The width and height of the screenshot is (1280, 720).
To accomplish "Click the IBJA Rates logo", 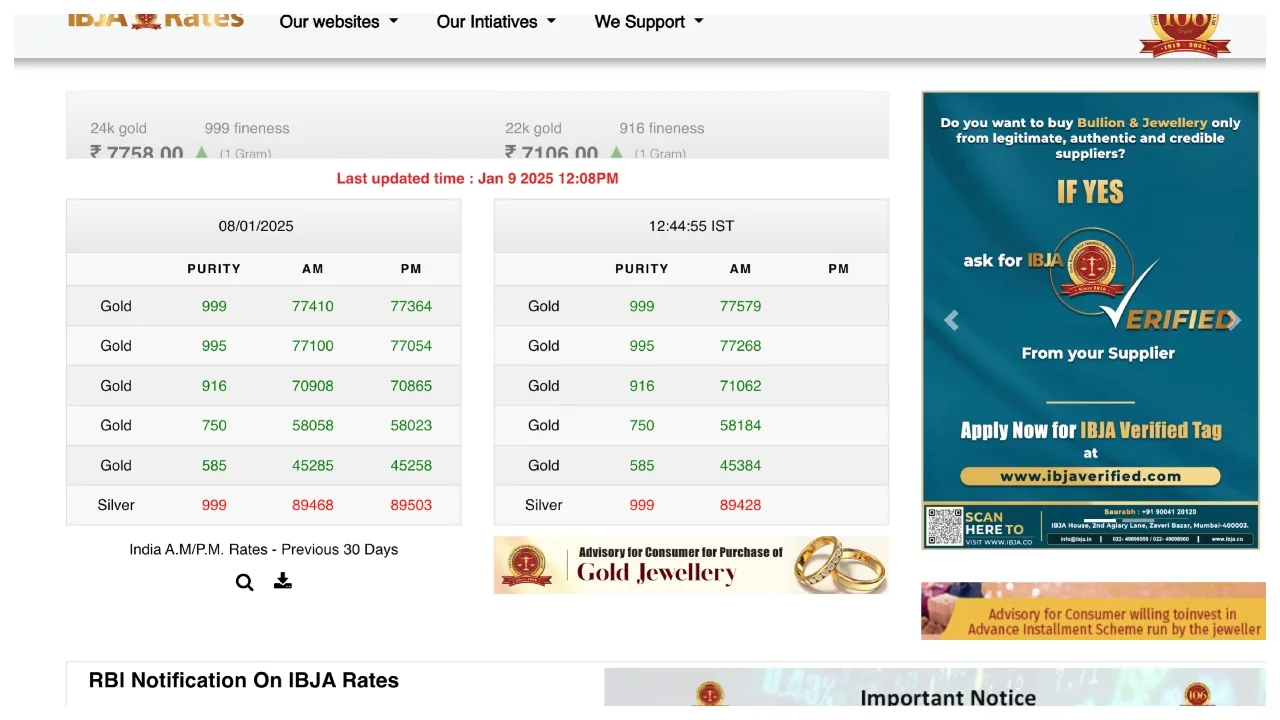I will 156,19.
